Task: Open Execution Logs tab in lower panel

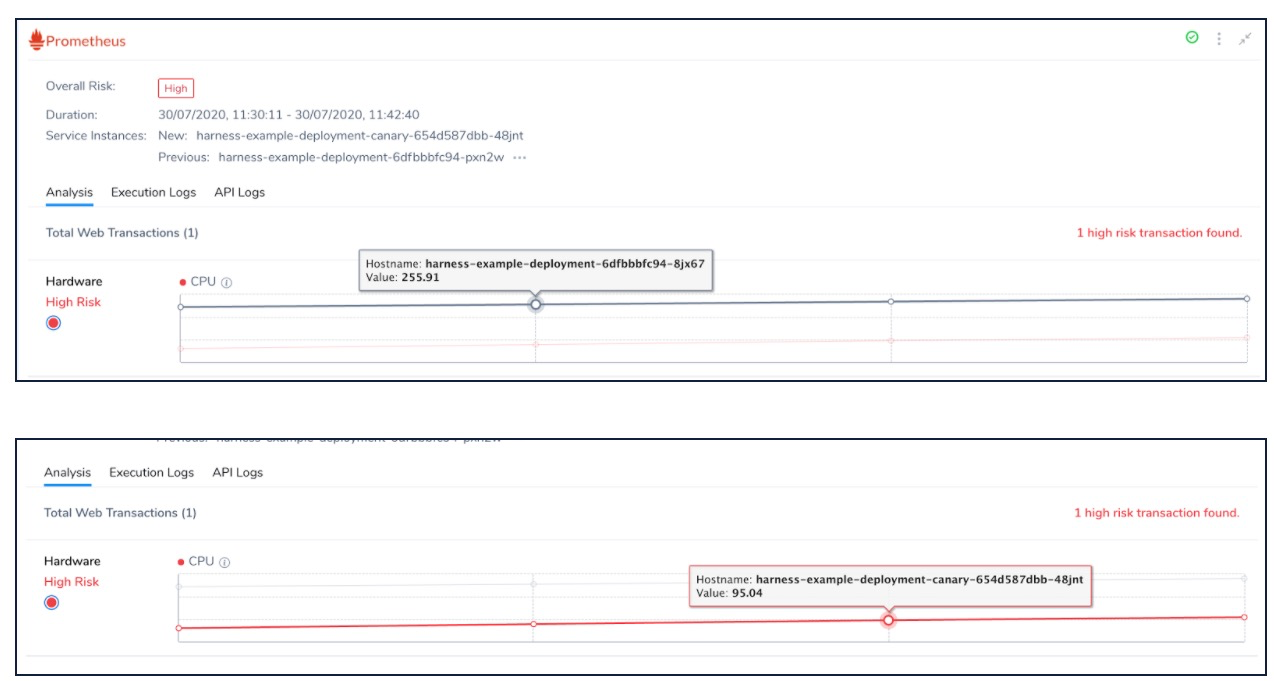Action: [x=151, y=472]
